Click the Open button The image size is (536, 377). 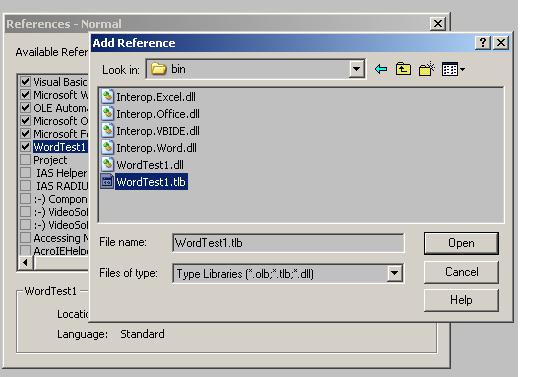click(x=461, y=243)
